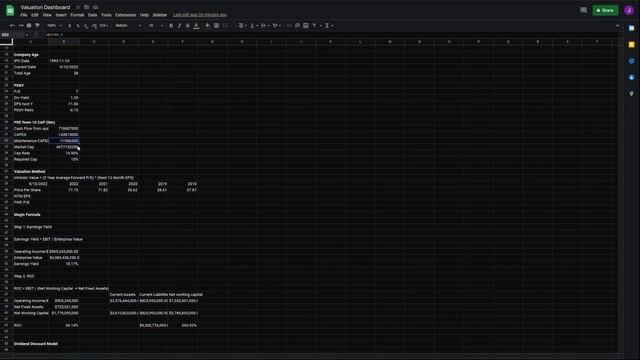Open the Insert menu

(61, 15)
